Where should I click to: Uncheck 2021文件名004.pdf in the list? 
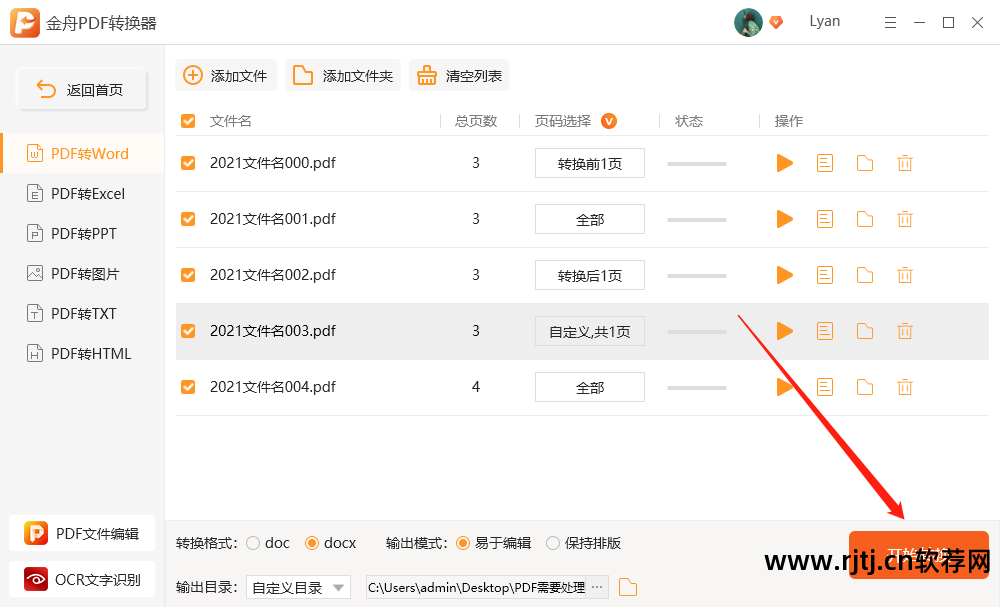[x=188, y=387]
